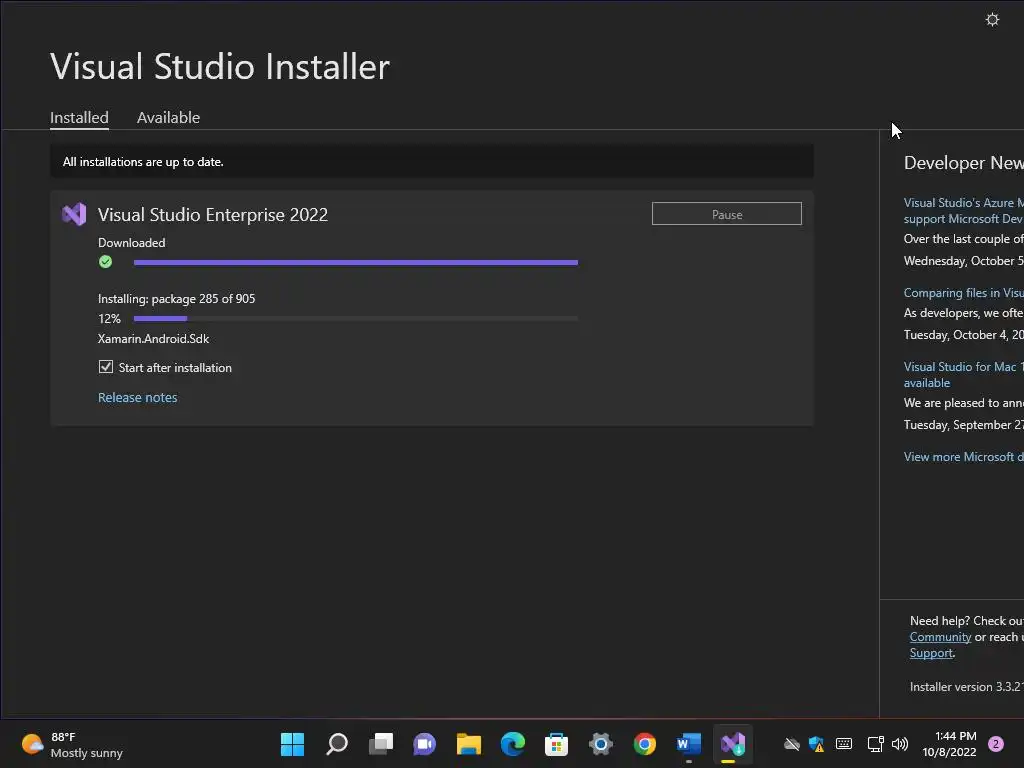Click the All installations are up to date banner

coord(432,161)
